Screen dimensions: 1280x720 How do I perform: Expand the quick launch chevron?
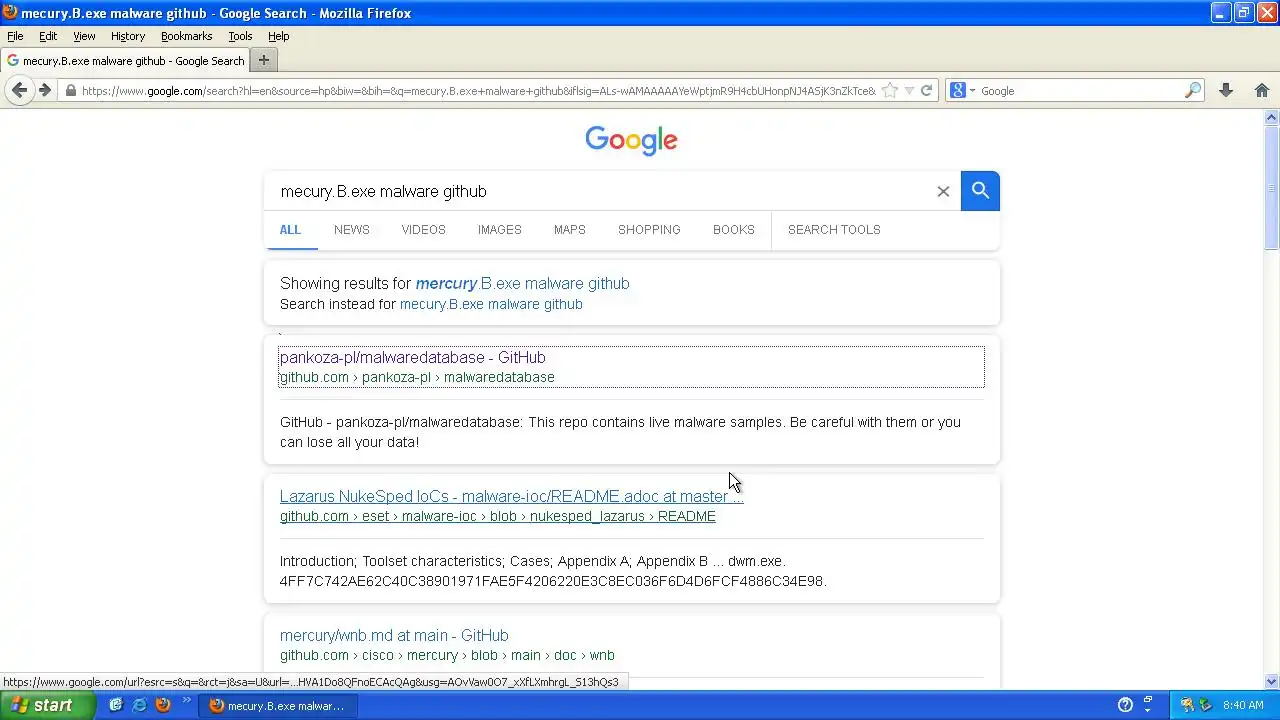[186, 701]
